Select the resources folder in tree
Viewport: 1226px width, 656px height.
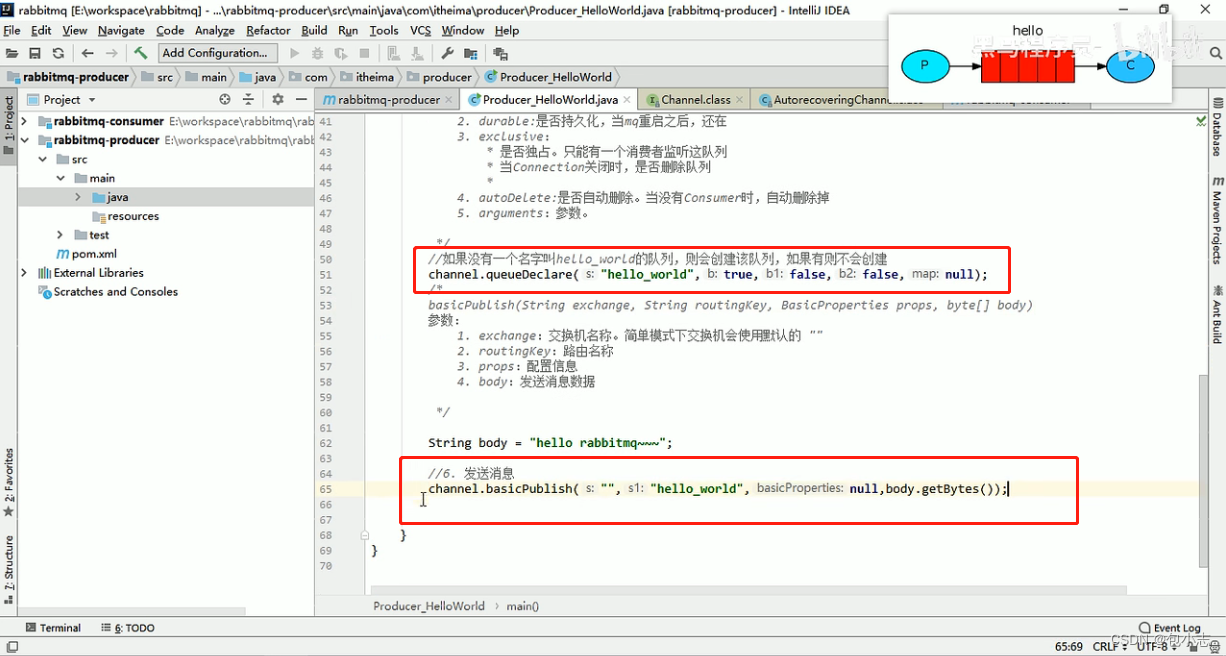point(126,216)
